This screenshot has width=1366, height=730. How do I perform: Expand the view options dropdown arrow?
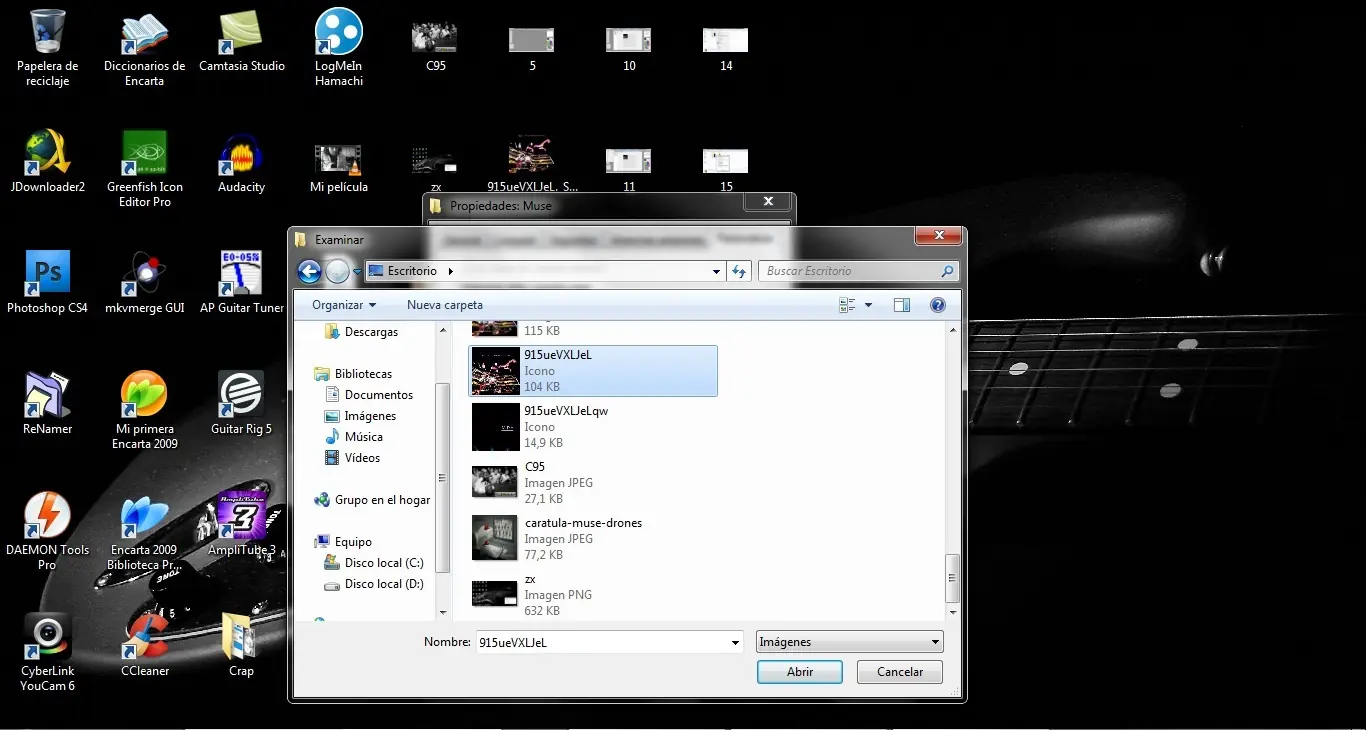pos(868,305)
